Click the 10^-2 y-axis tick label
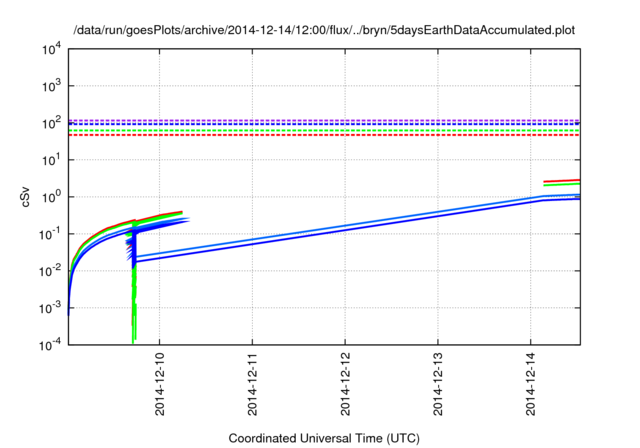This screenshot has height=448, width=640. (50, 271)
